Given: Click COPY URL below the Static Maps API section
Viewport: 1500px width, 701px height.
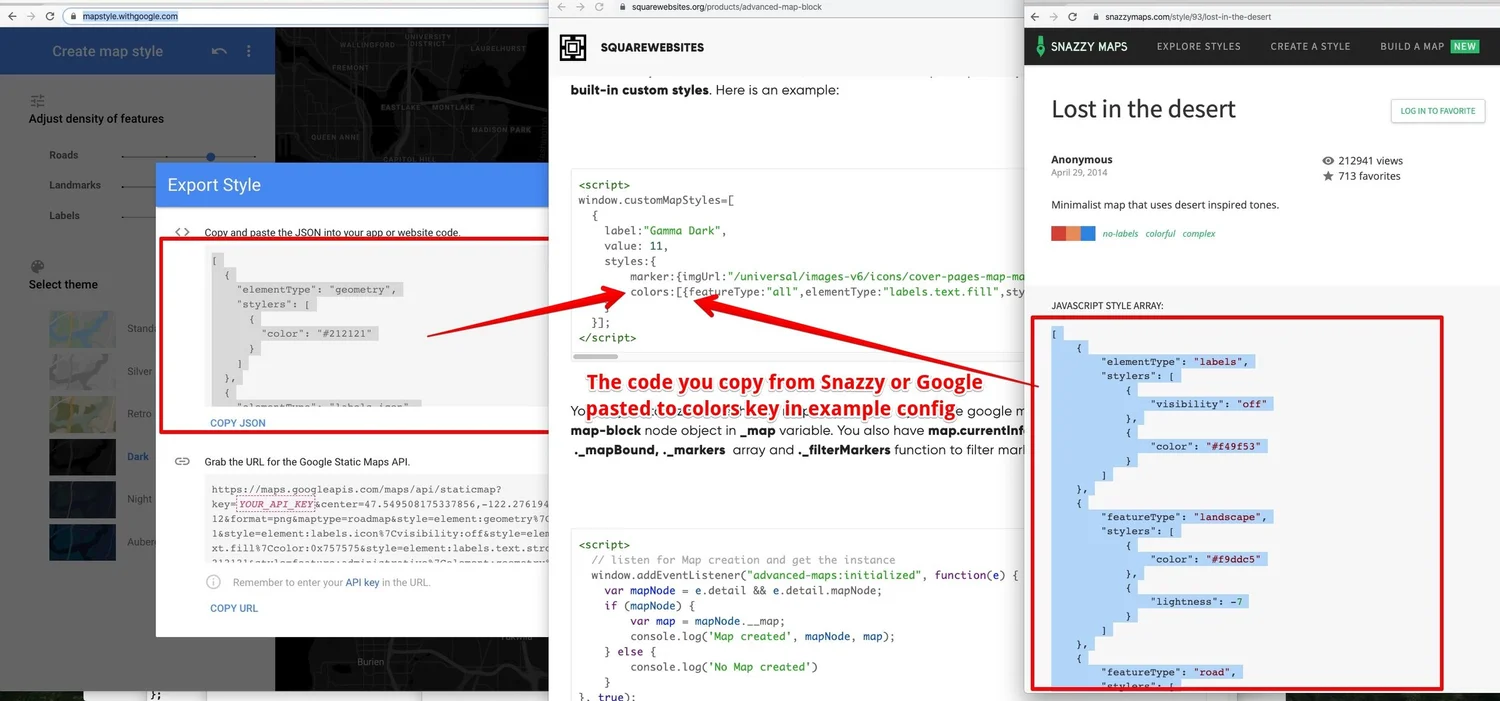Looking at the screenshot, I should [233, 607].
